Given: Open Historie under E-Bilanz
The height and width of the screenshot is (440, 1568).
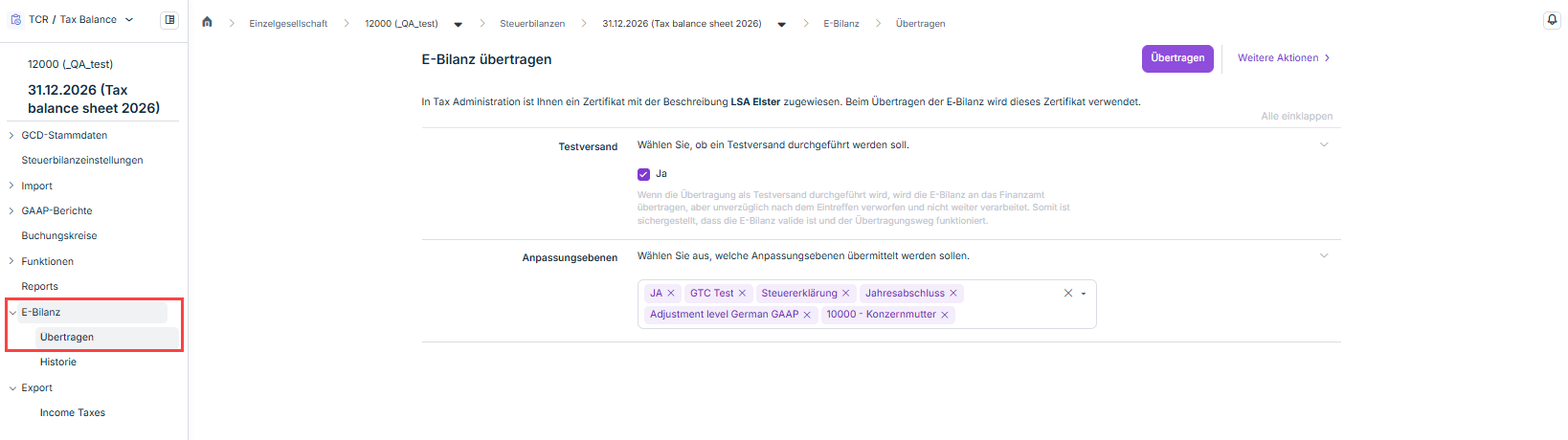Looking at the screenshot, I should tap(58, 362).
